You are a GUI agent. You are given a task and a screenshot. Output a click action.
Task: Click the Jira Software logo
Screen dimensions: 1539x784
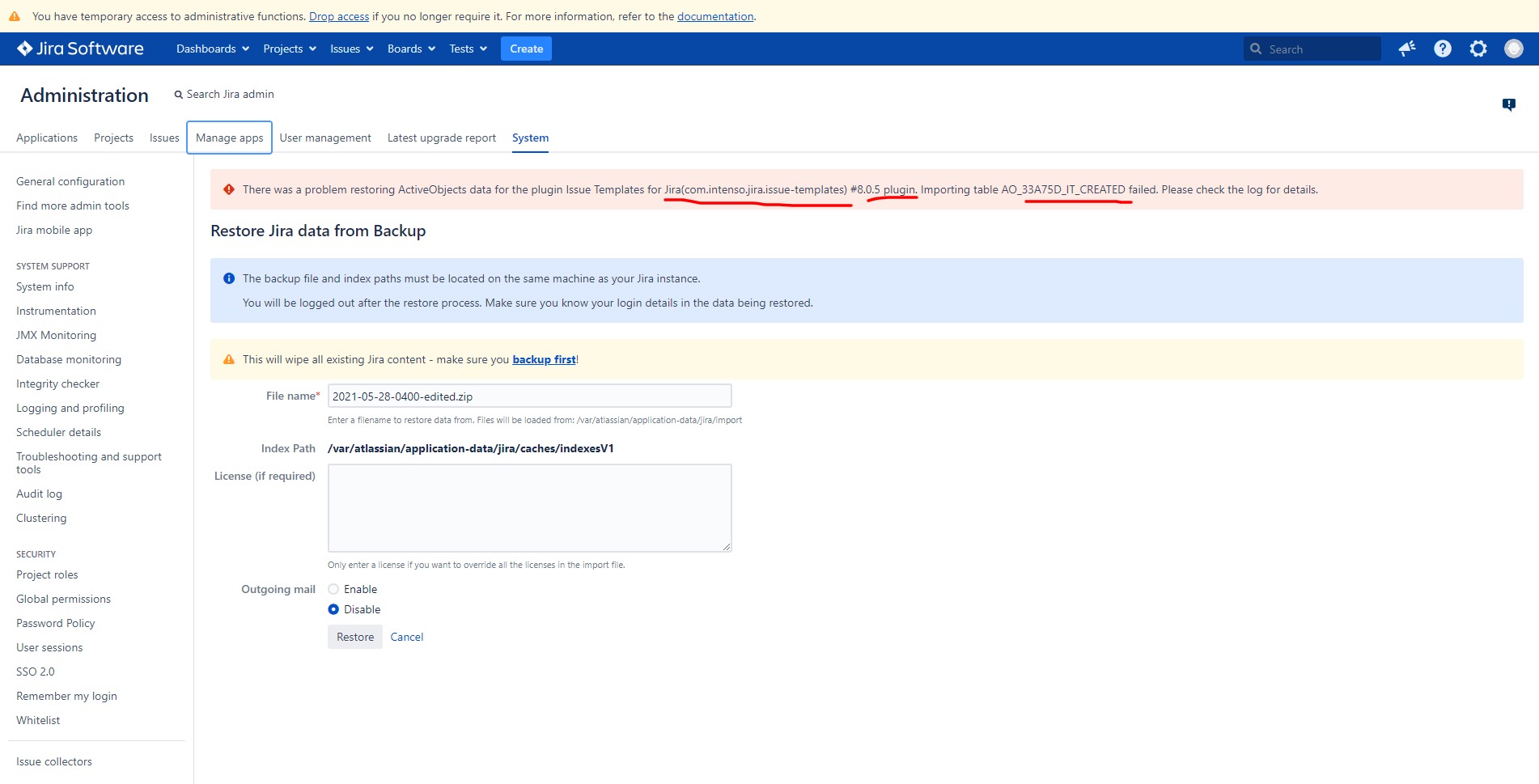80,49
